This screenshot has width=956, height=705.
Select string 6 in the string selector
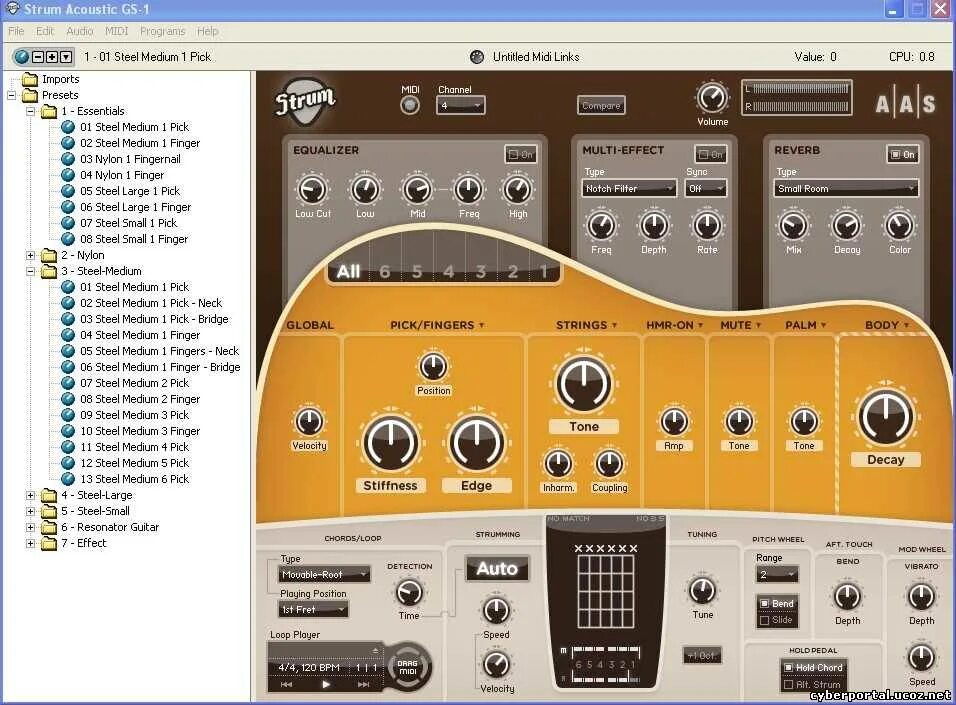click(384, 271)
